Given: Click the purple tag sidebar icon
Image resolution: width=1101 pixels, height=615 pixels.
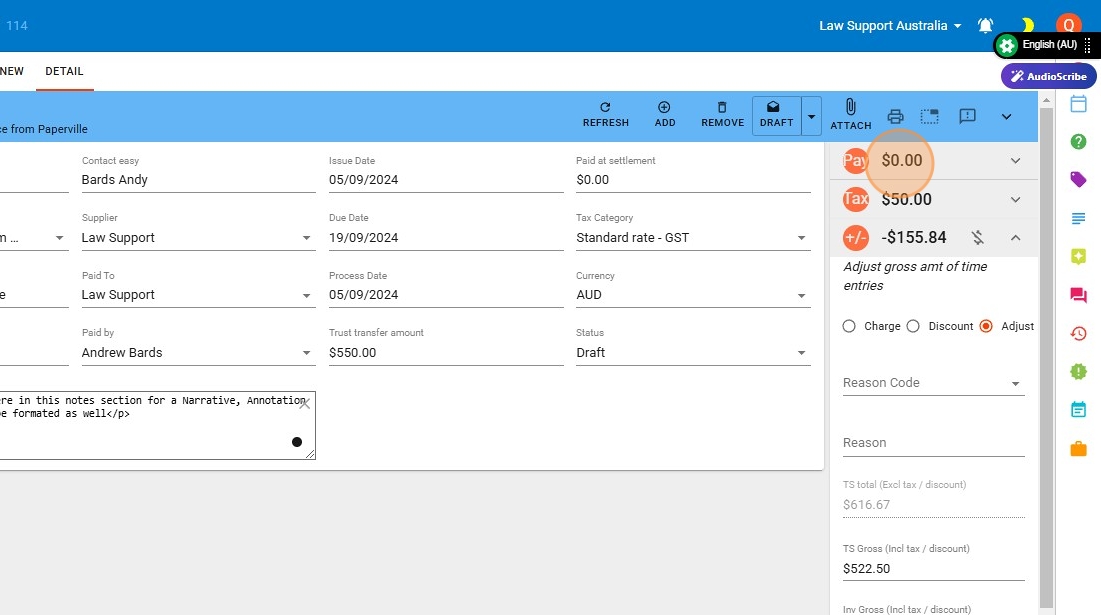Looking at the screenshot, I should coord(1078,180).
